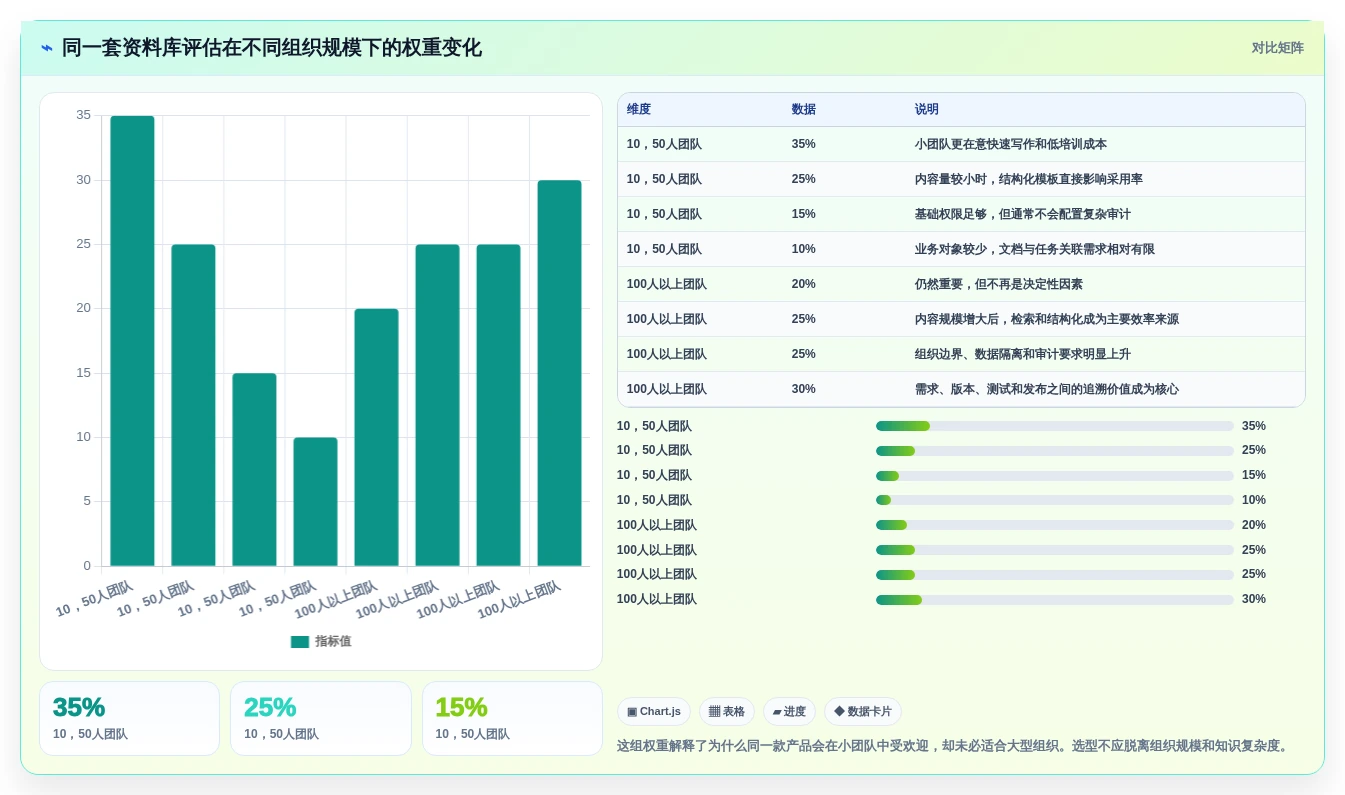Select the 进度 chip

pyautogui.click(x=790, y=712)
